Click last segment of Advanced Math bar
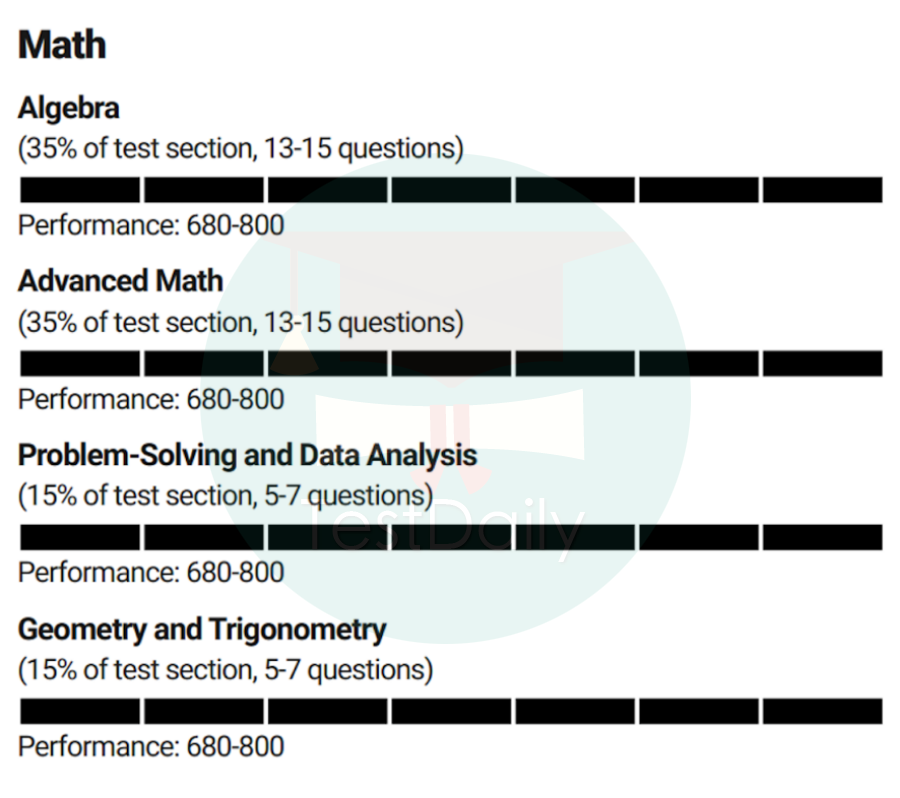This screenshot has height=798, width=900. coord(822,363)
